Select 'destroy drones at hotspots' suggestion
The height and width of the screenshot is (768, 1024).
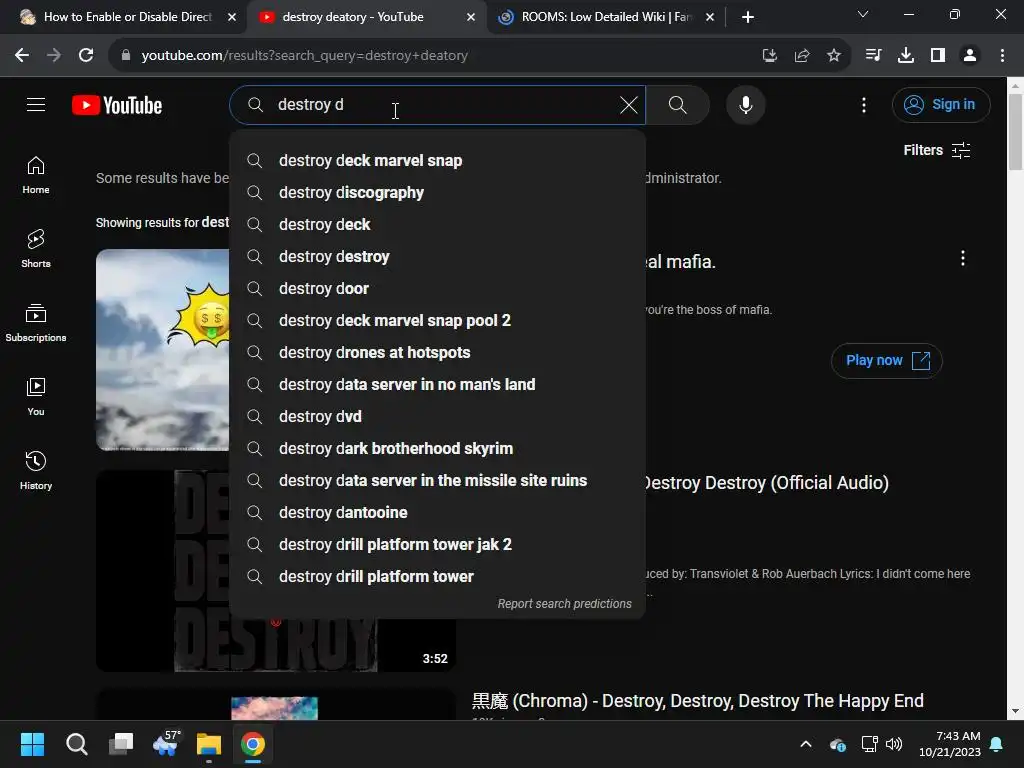pos(438,353)
